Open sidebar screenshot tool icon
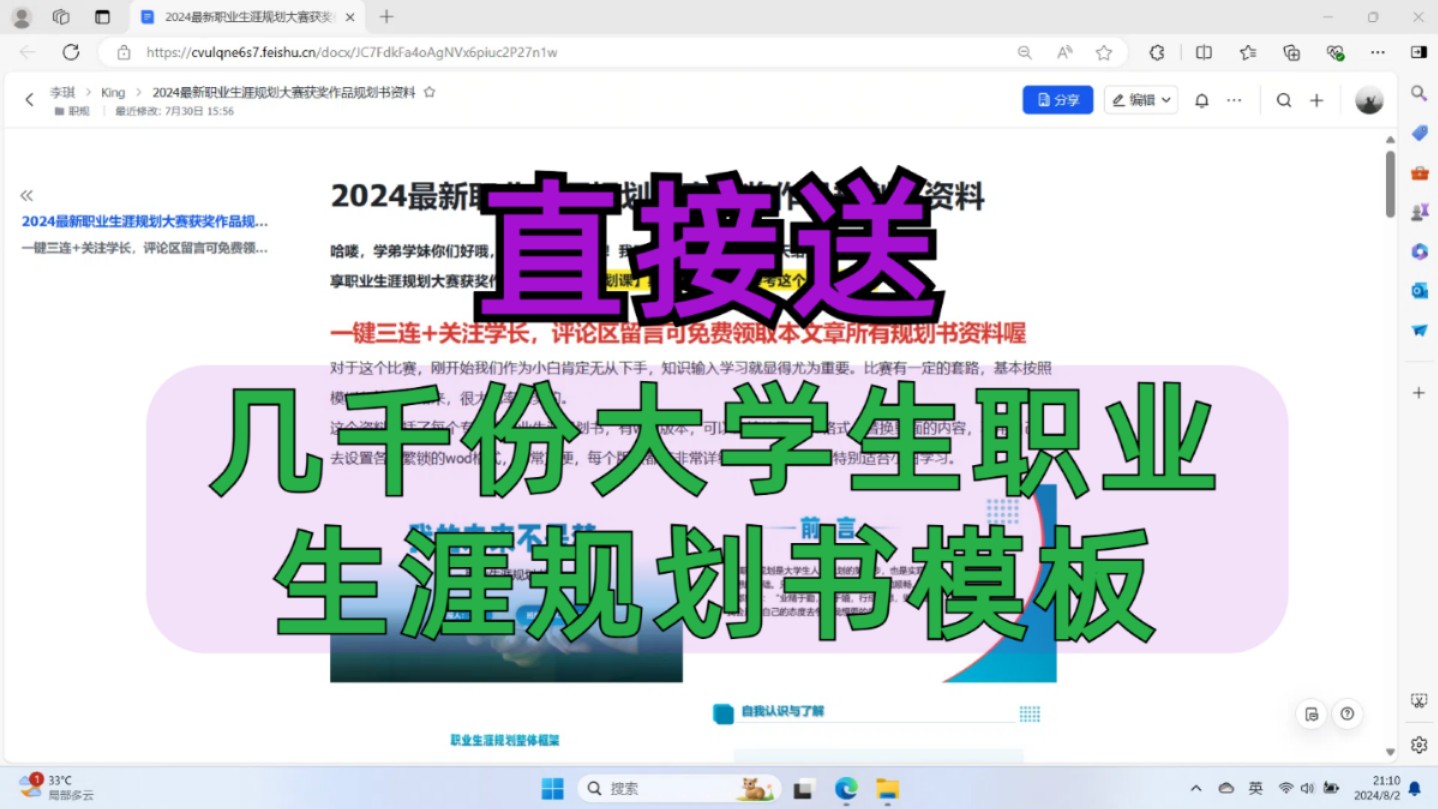 click(1418, 701)
